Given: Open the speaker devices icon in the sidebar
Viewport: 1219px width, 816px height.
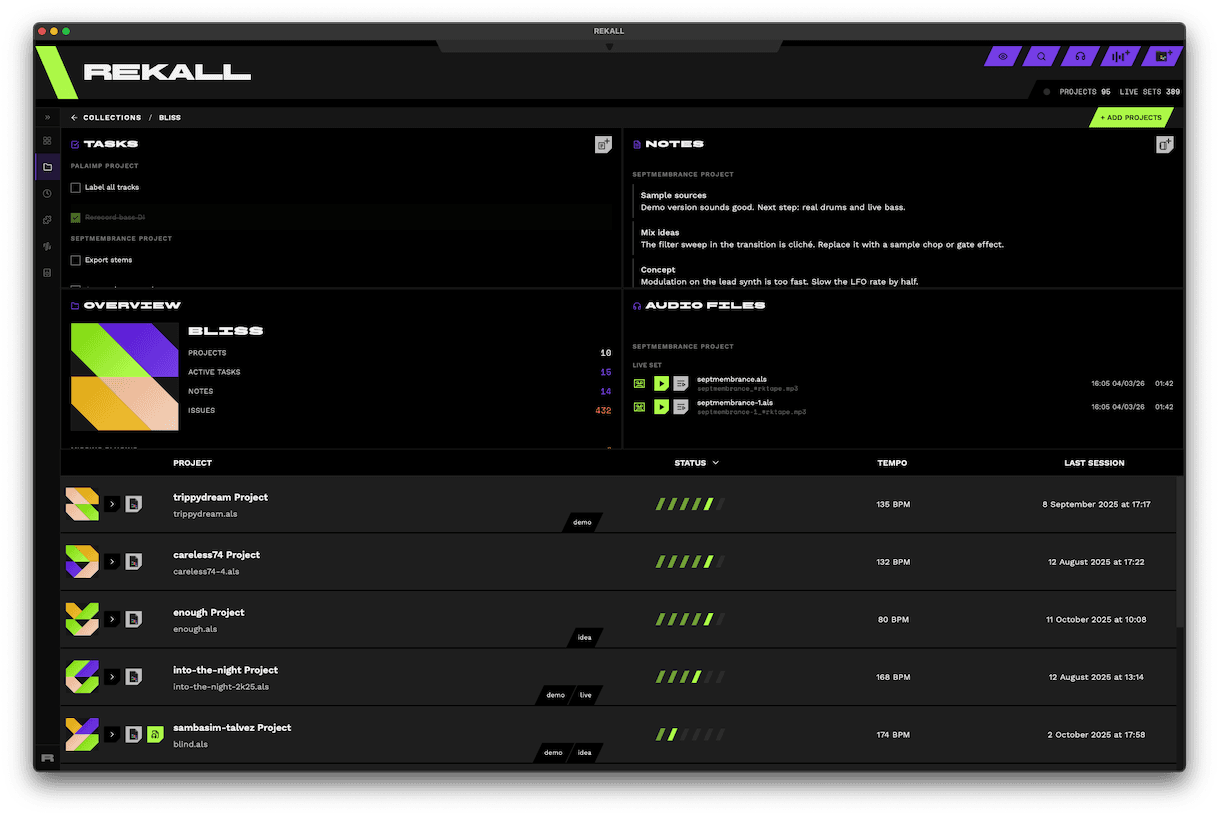Looking at the screenshot, I should coord(47,272).
